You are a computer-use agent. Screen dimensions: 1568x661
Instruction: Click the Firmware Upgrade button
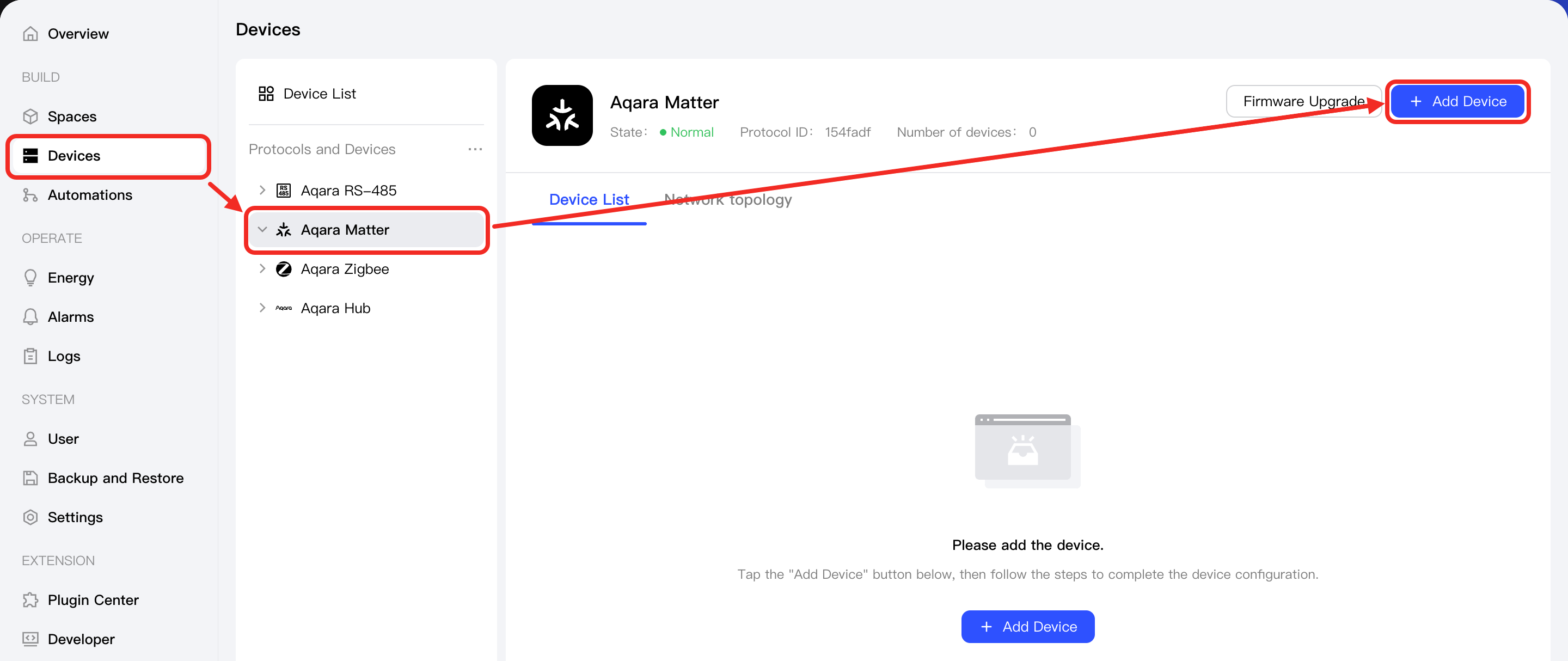pyautogui.click(x=1303, y=101)
